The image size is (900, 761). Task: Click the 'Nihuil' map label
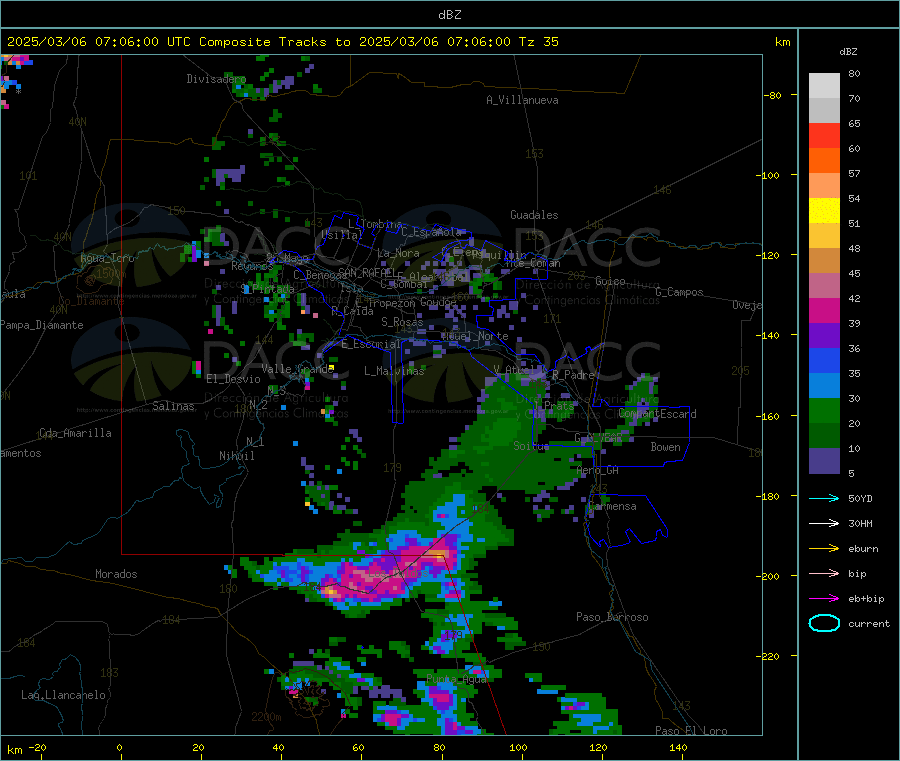pyautogui.click(x=236, y=456)
